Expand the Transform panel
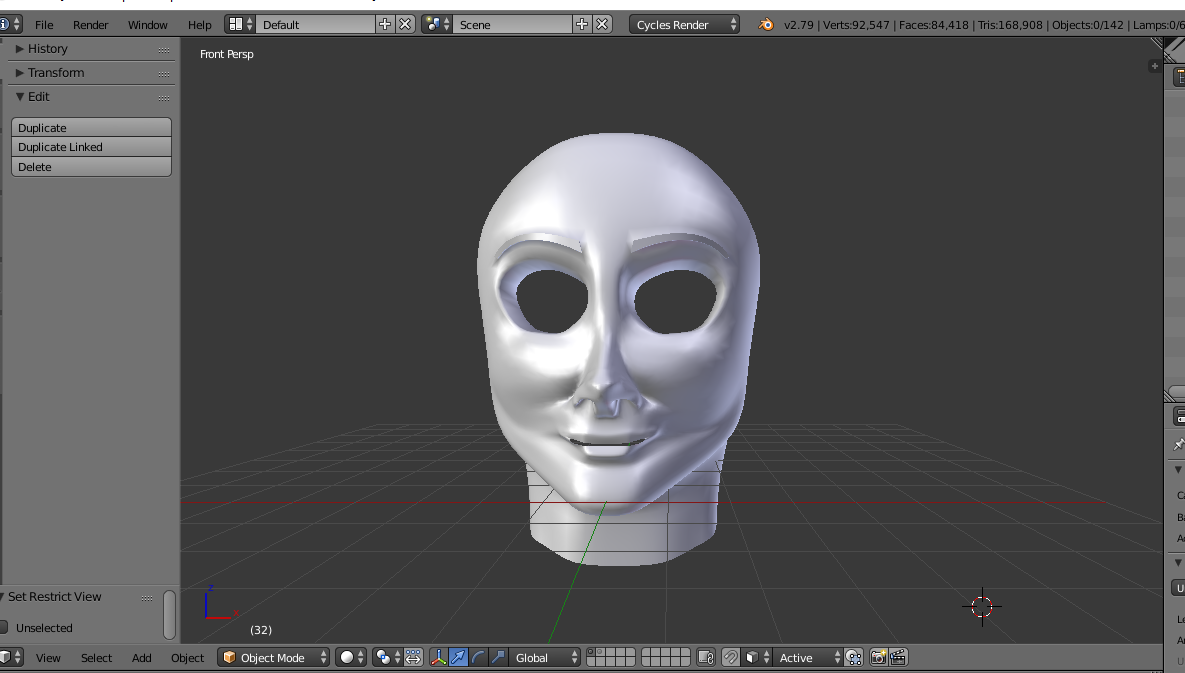The width and height of the screenshot is (1185, 673). (x=55, y=72)
